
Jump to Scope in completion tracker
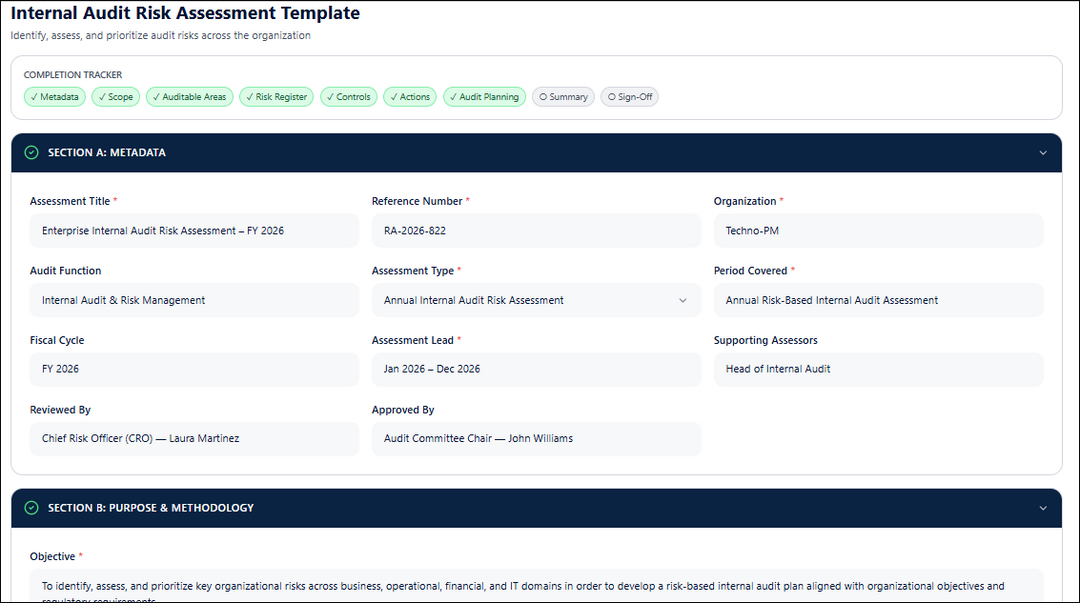pyautogui.click(x=116, y=97)
